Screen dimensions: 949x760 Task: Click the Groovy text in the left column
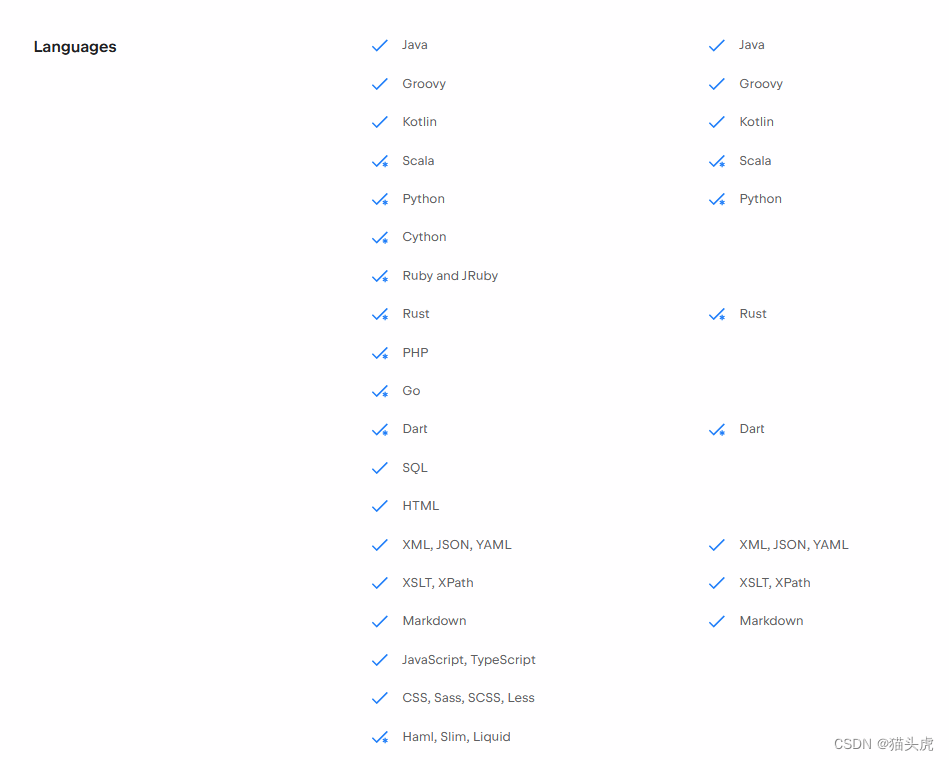click(424, 84)
